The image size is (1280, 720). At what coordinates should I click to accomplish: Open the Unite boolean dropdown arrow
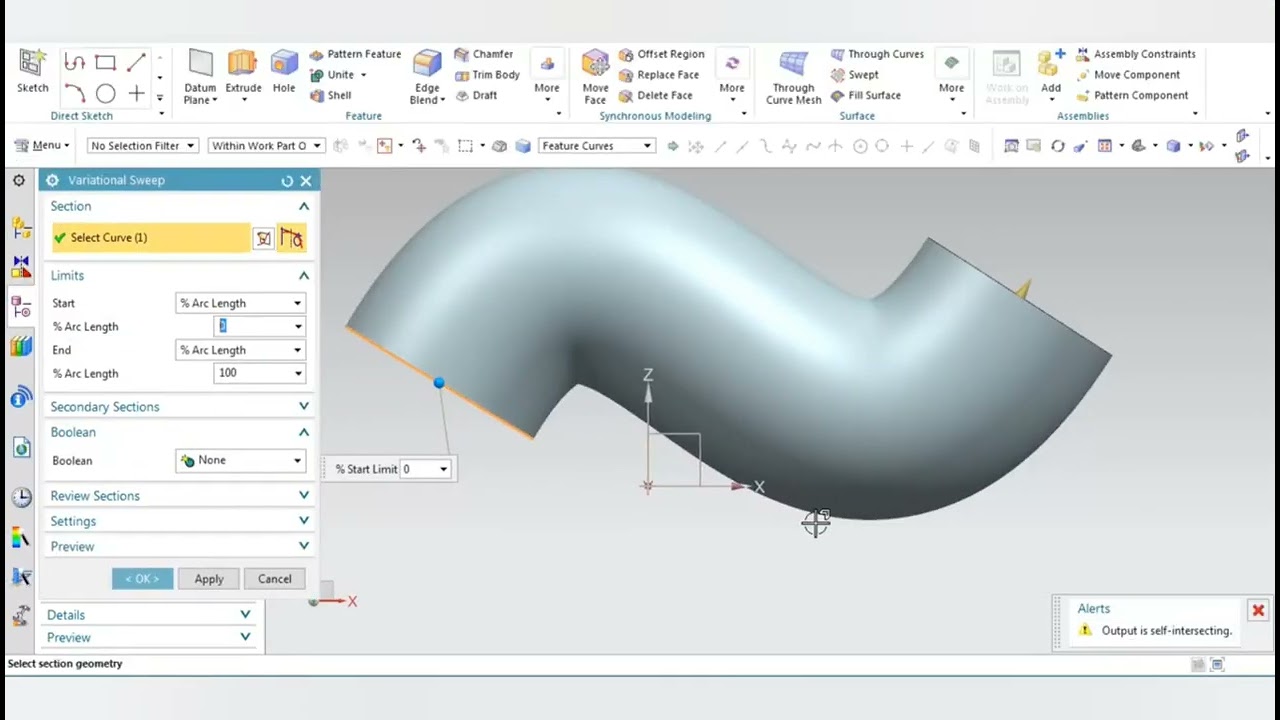click(x=363, y=75)
